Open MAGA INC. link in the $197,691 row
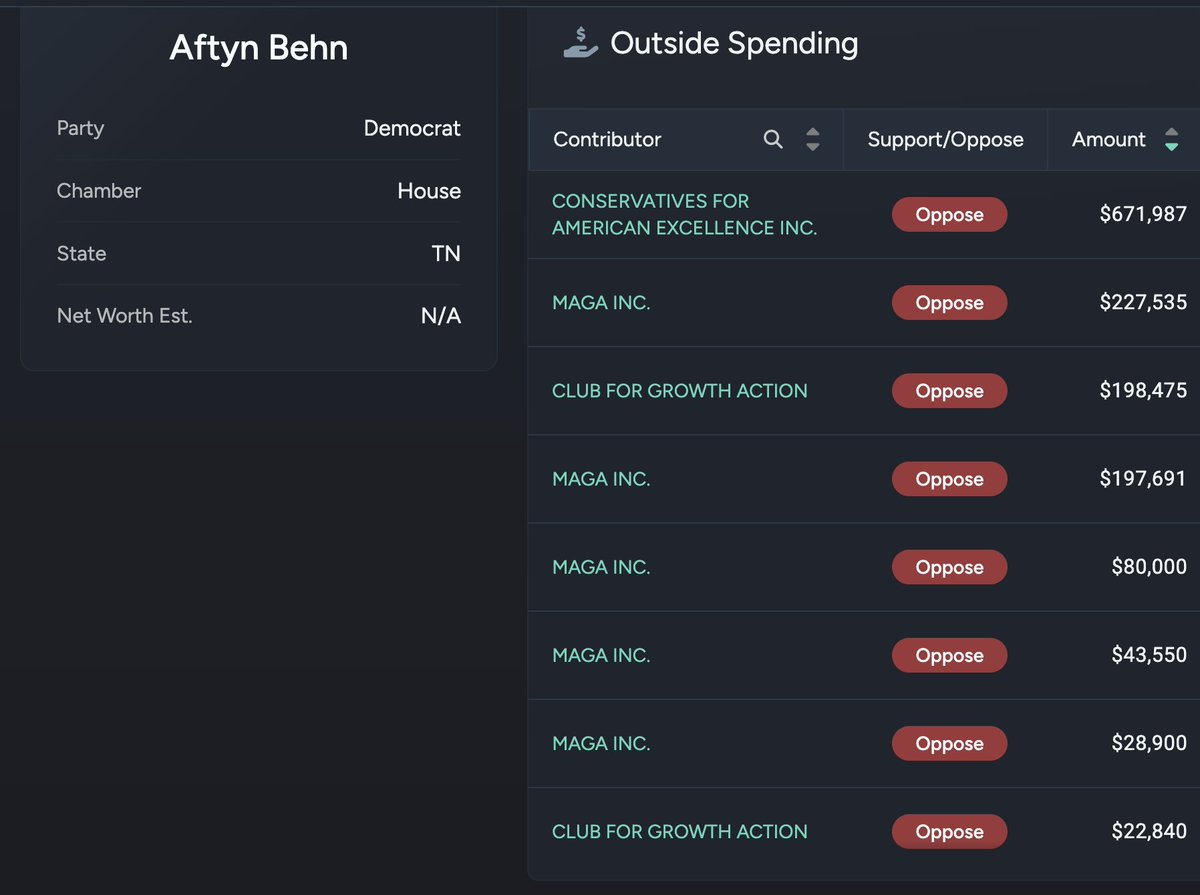 pos(601,479)
